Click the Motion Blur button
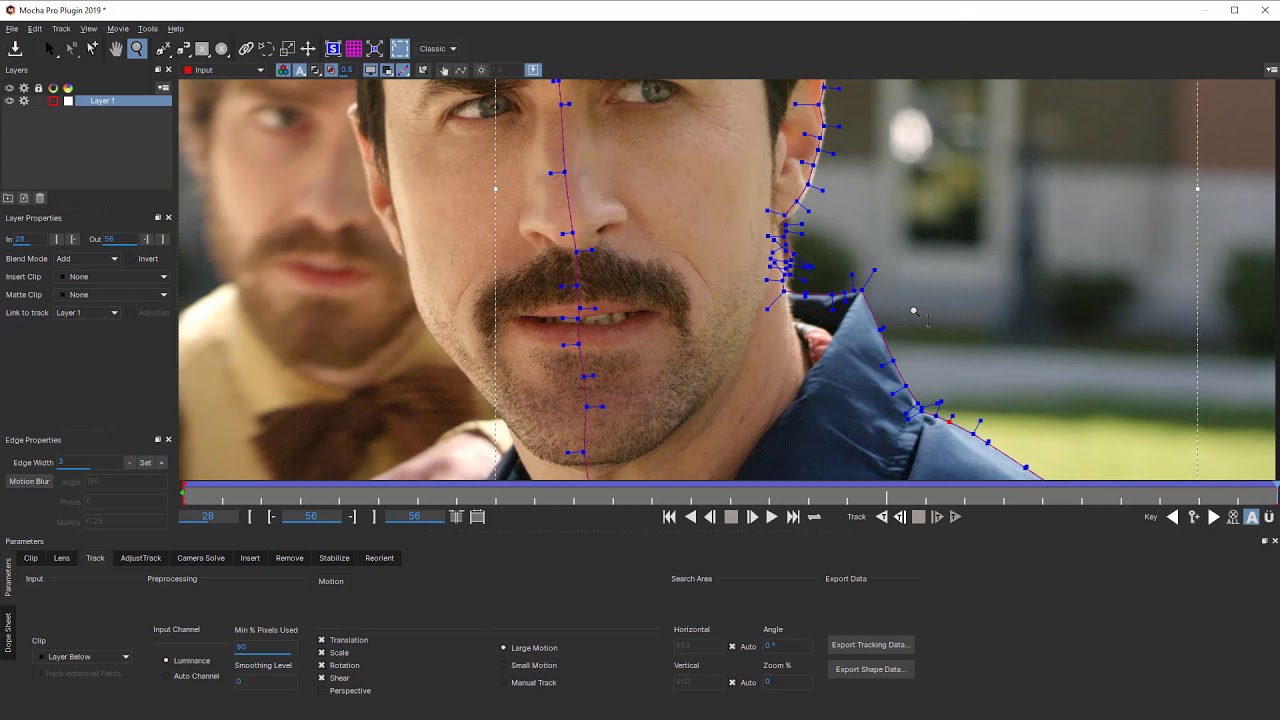 [30, 482]
